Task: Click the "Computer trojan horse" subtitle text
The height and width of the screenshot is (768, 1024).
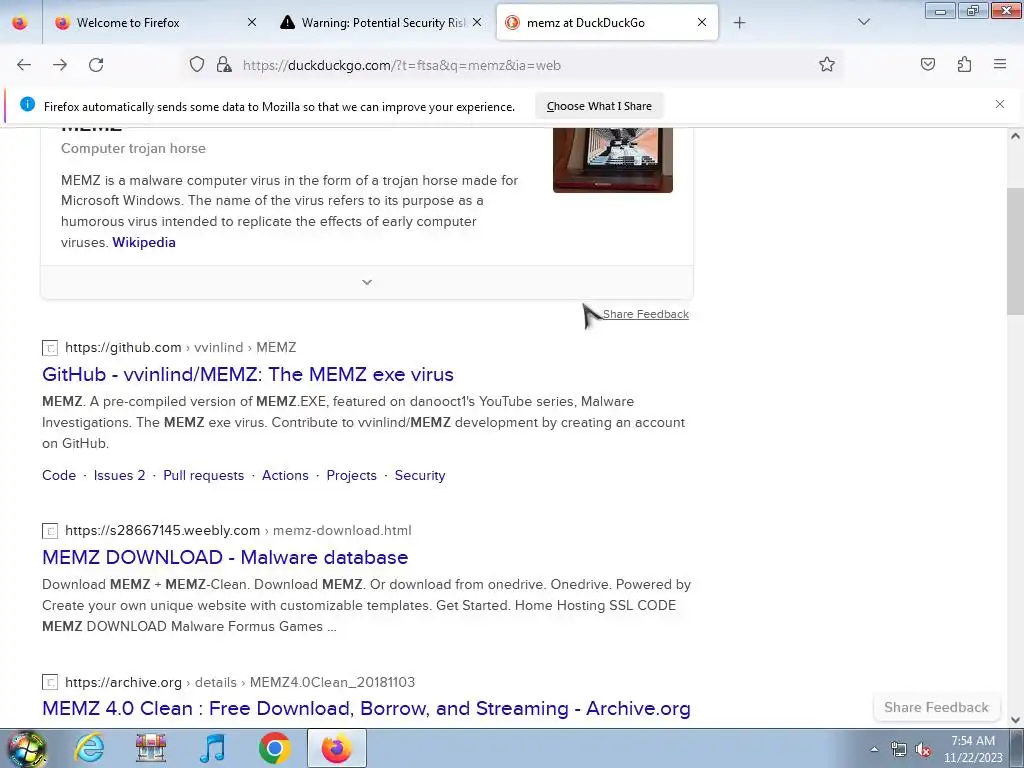Action: click(133, 148)
